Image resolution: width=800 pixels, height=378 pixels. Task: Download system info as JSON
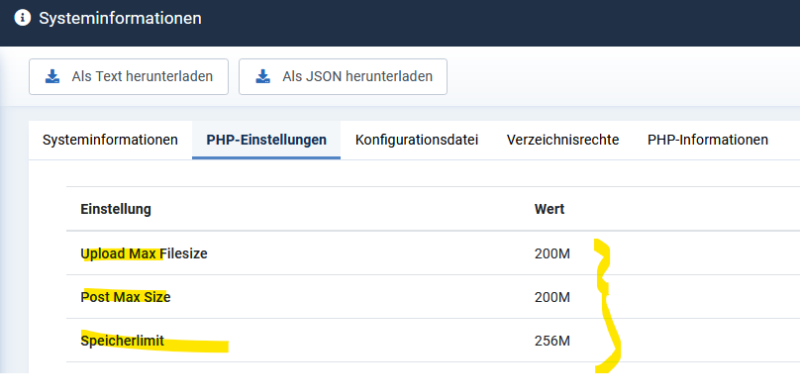coord(343,77)
